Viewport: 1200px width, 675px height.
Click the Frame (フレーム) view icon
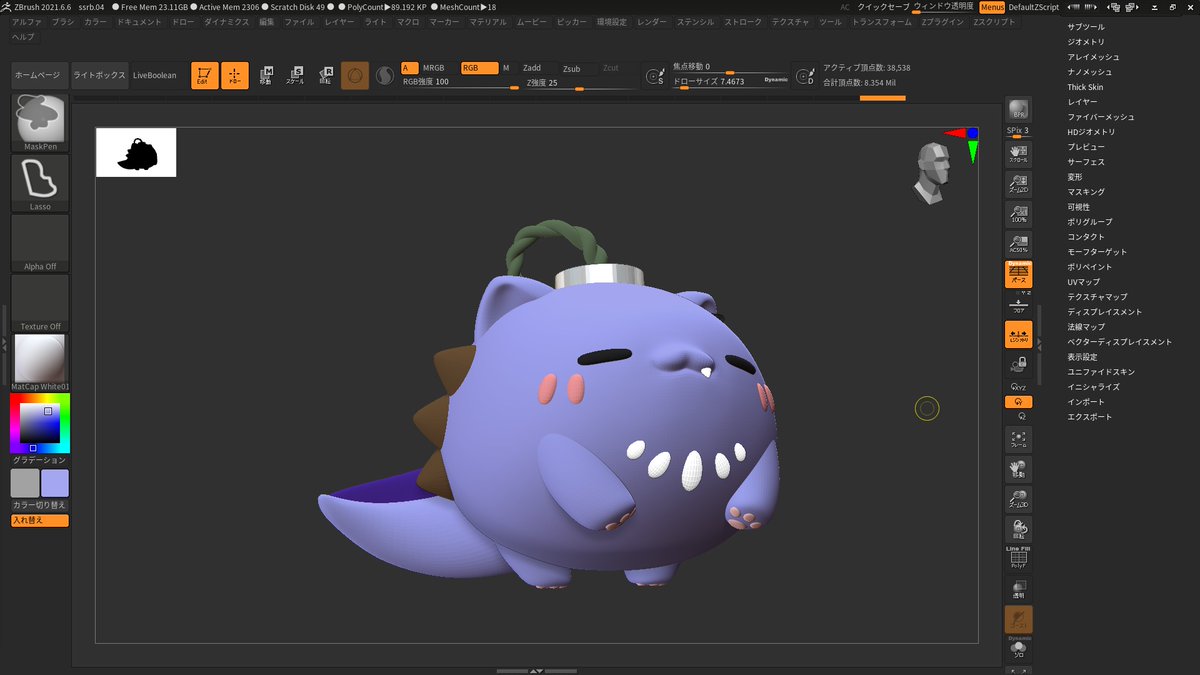(x=1018, y=439)
